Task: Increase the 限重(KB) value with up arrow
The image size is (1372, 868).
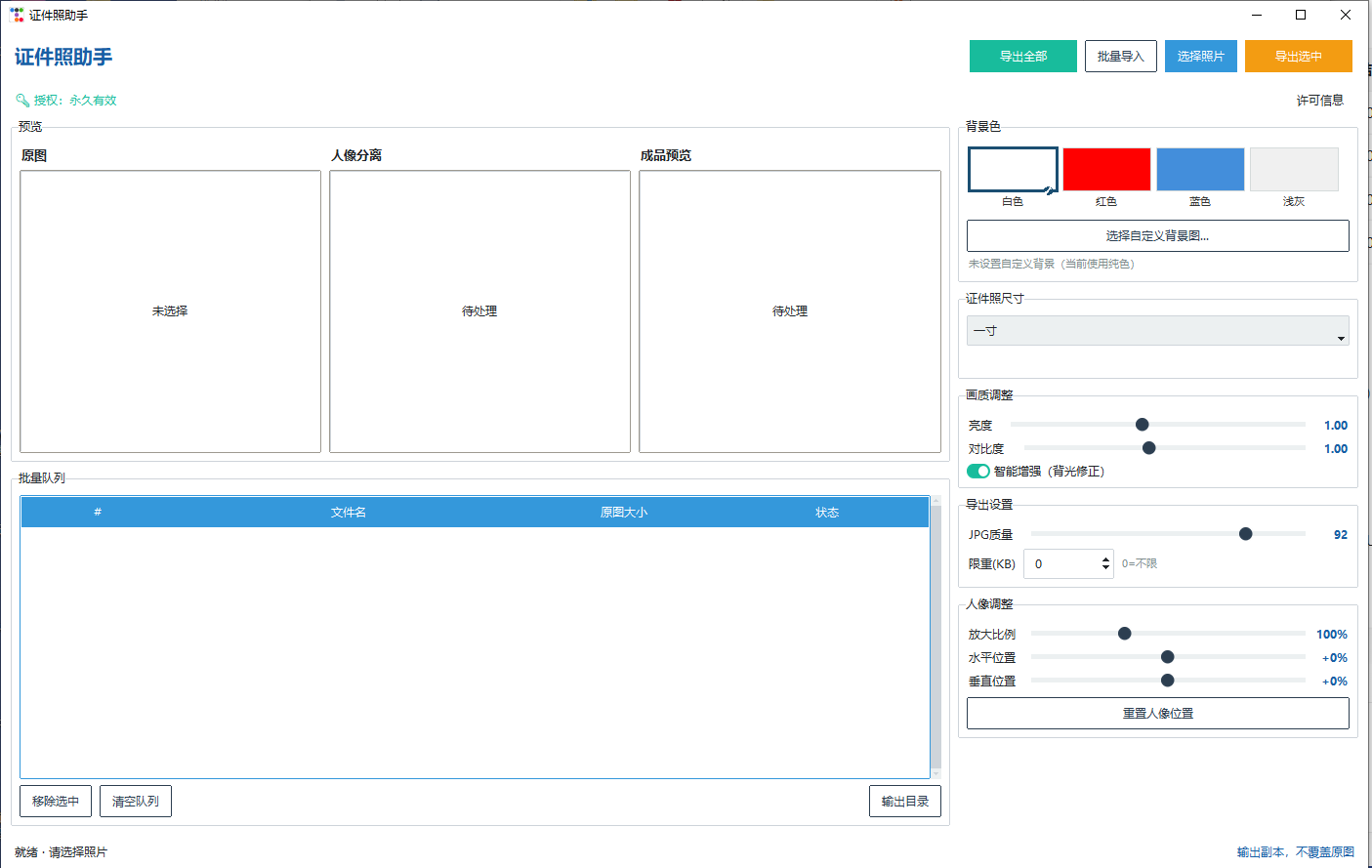Action: tap(1105, 558)
